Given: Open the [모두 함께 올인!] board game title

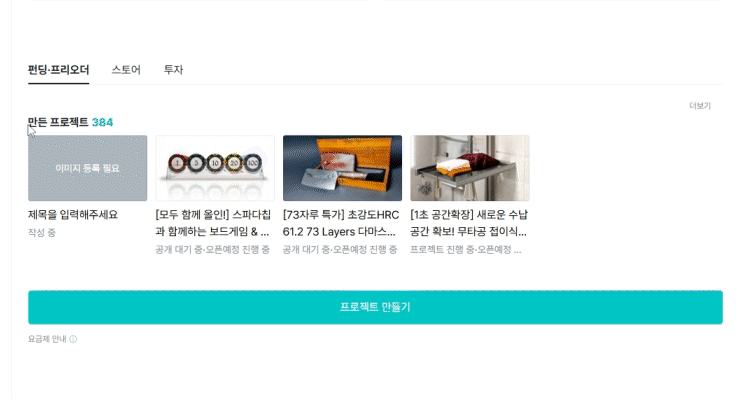Looking at the screenshot, I should coord(213,223).
